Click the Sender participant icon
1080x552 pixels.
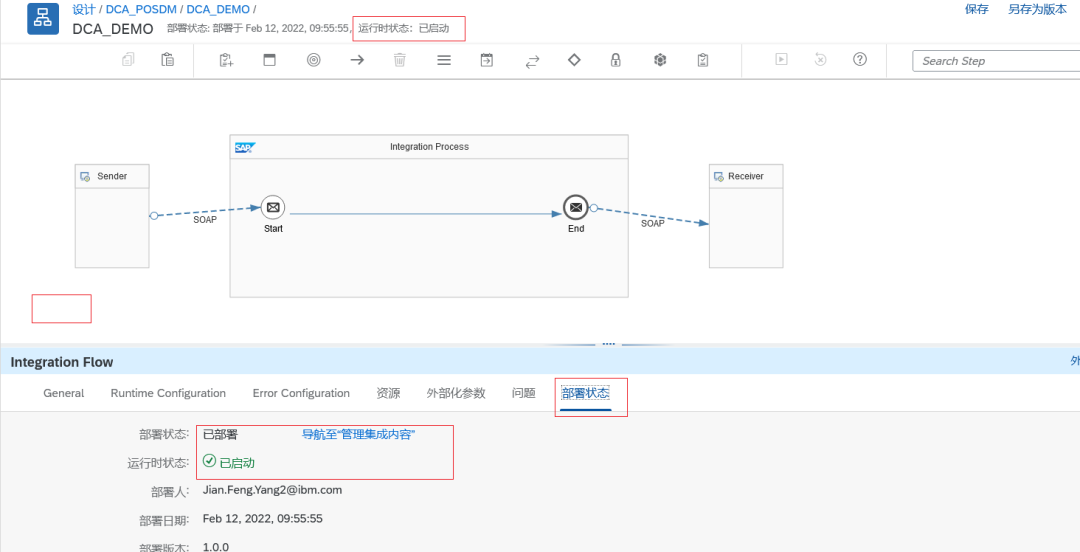point(85,176)
